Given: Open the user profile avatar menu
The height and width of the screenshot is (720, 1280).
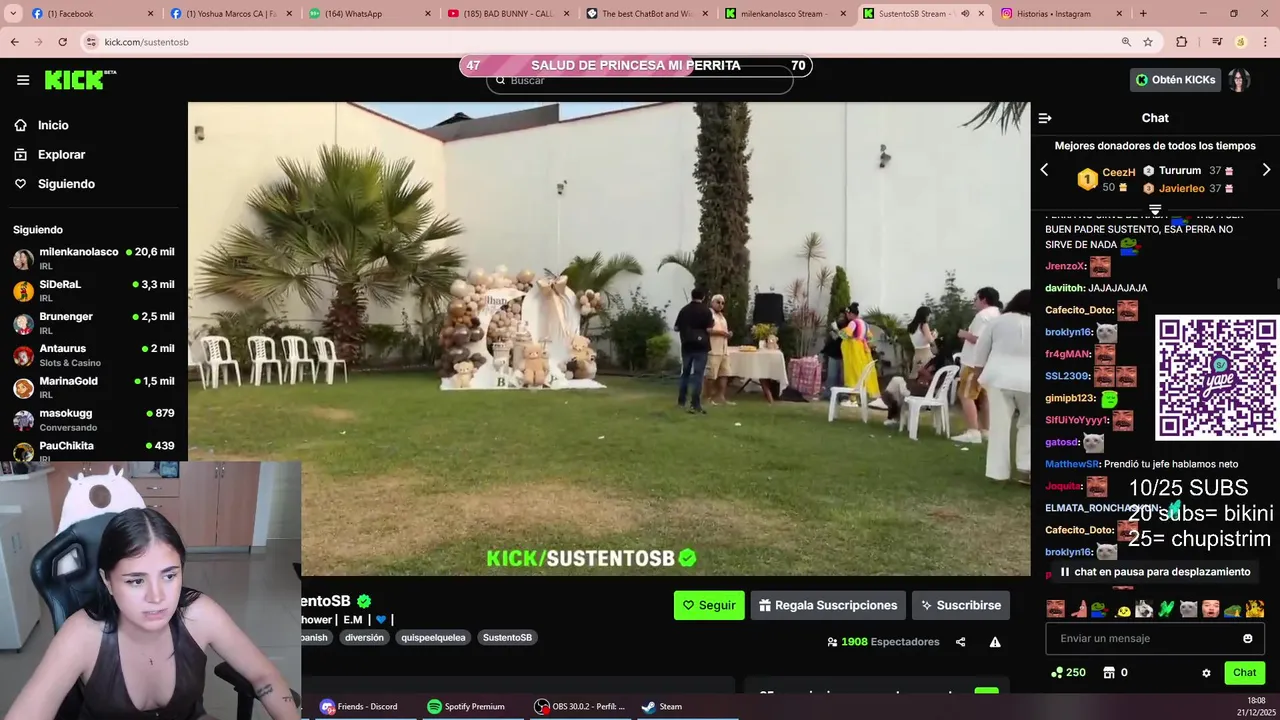Looking at the screenshot, I should tap(1239, 80).
